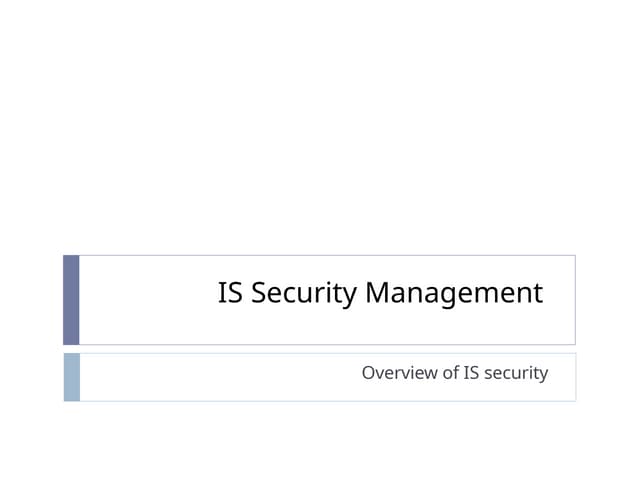Click empty space inside the subtitle box
This screenshot has width=640, height=480.
click(x=200, y=377)
